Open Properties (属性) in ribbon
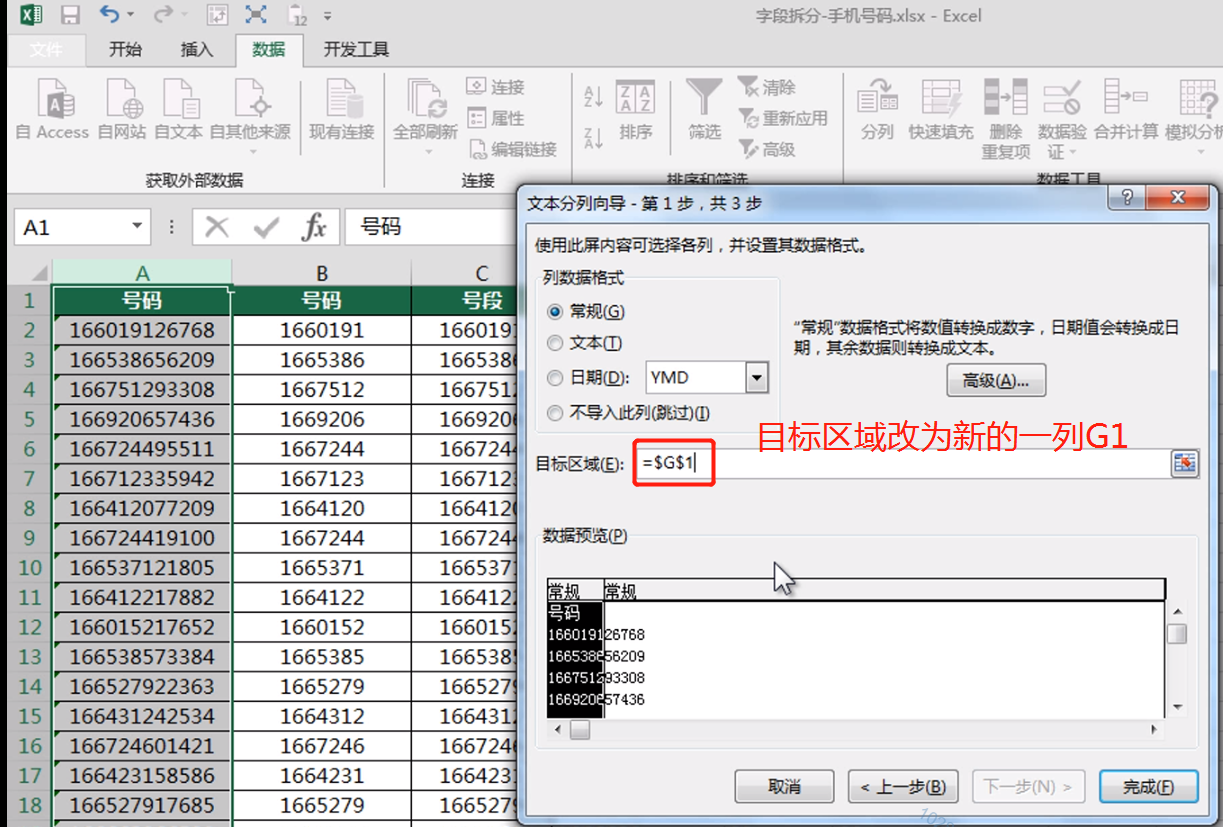The width and height of the screenshot is (1223, 827). tap(497, 118)
